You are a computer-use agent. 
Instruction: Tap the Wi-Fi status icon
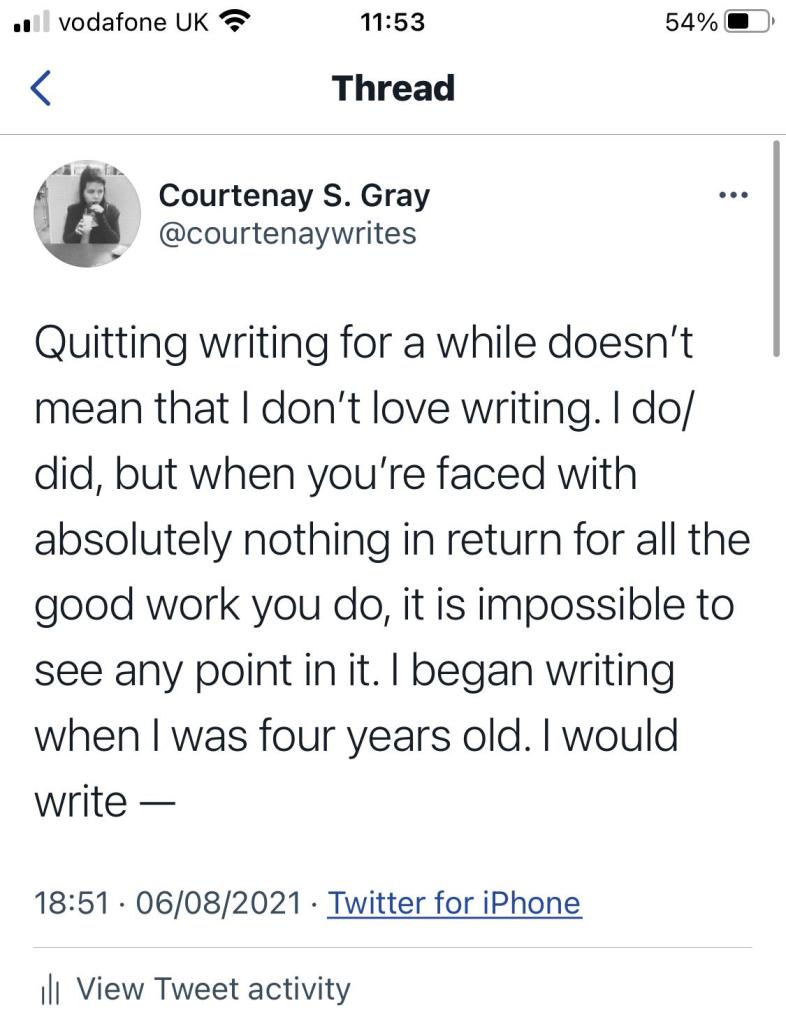(235, 21)
